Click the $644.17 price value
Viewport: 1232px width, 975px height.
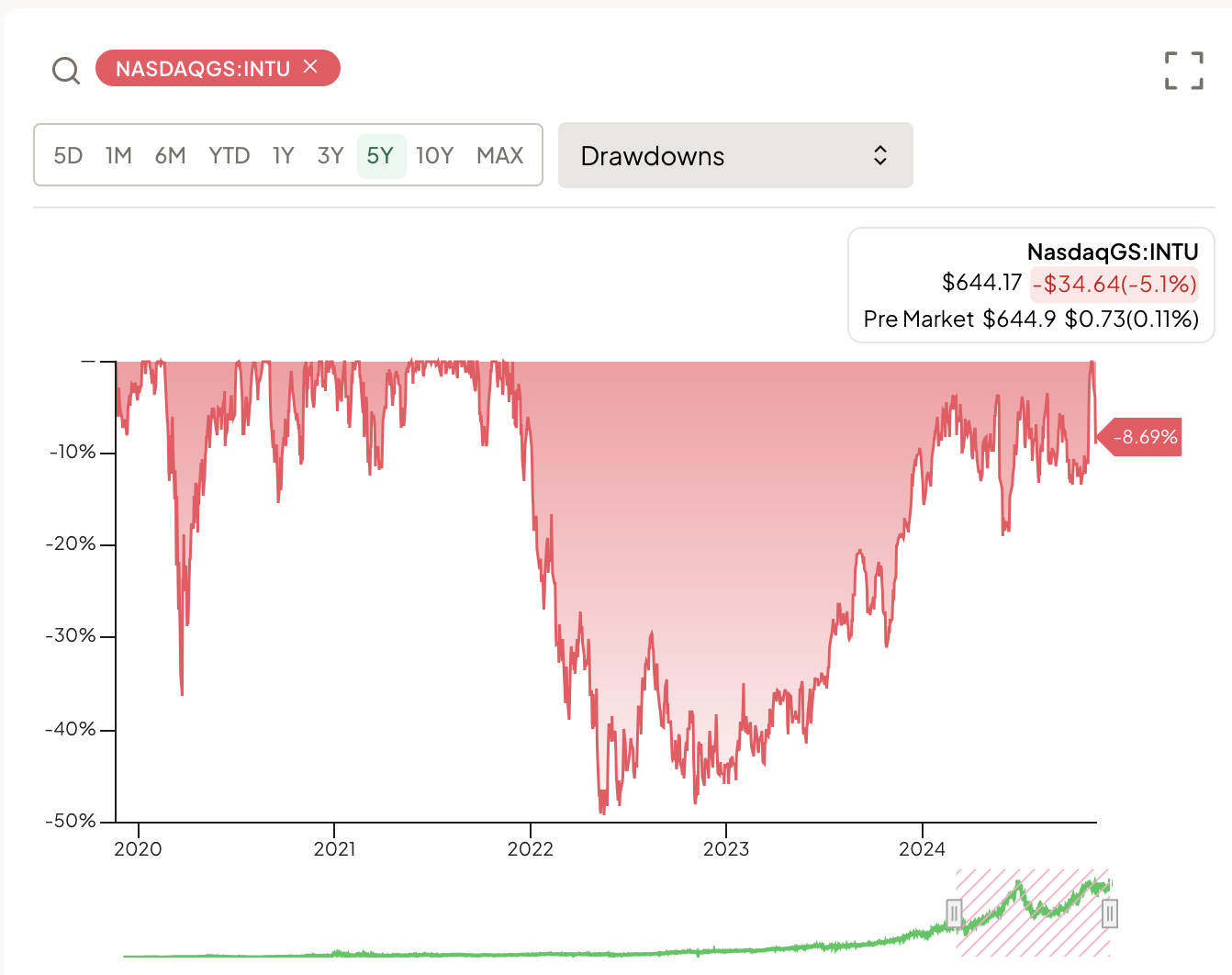981,283
